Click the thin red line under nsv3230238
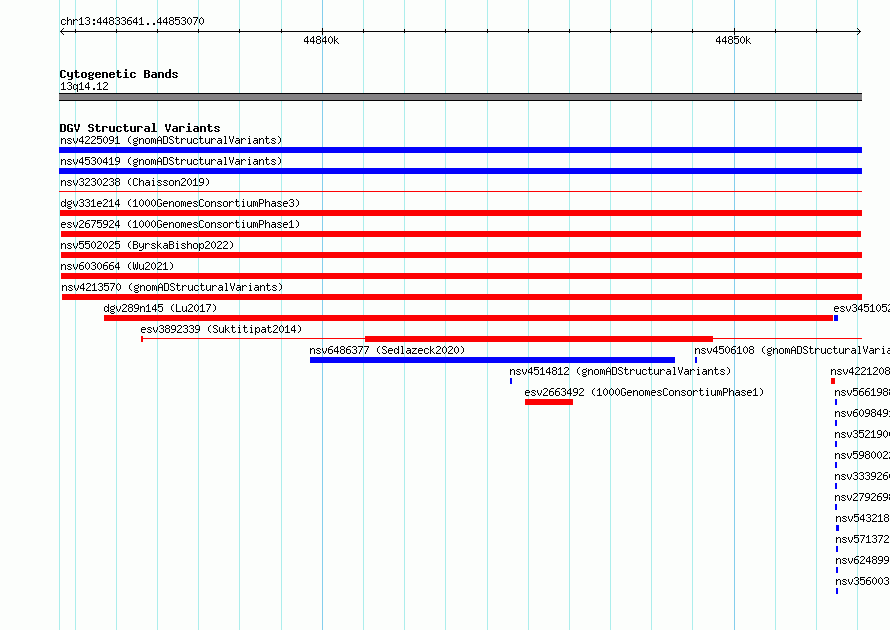 [x=460, y=192]
